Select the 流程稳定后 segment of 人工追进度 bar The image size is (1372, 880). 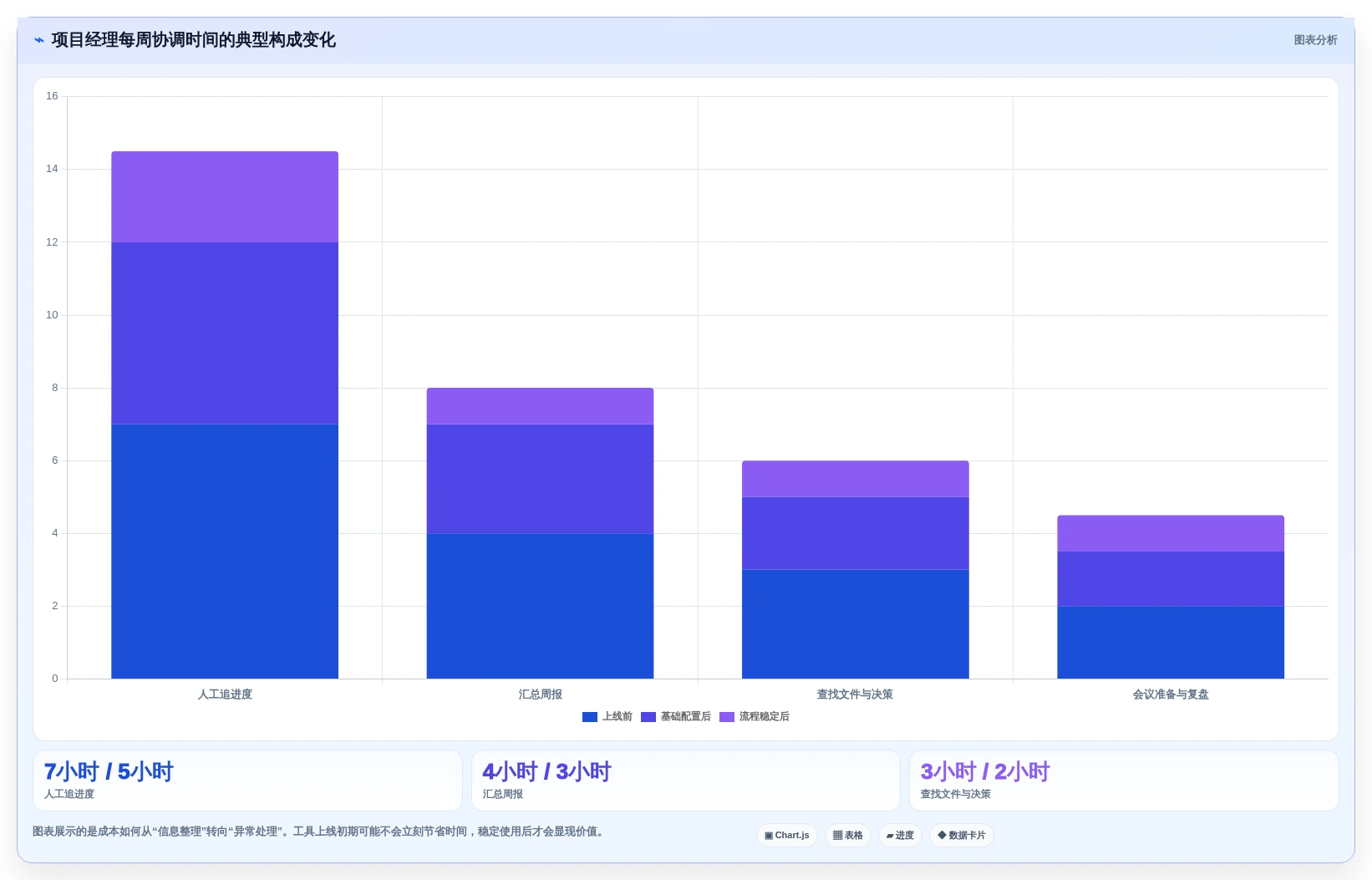[225, 197]
